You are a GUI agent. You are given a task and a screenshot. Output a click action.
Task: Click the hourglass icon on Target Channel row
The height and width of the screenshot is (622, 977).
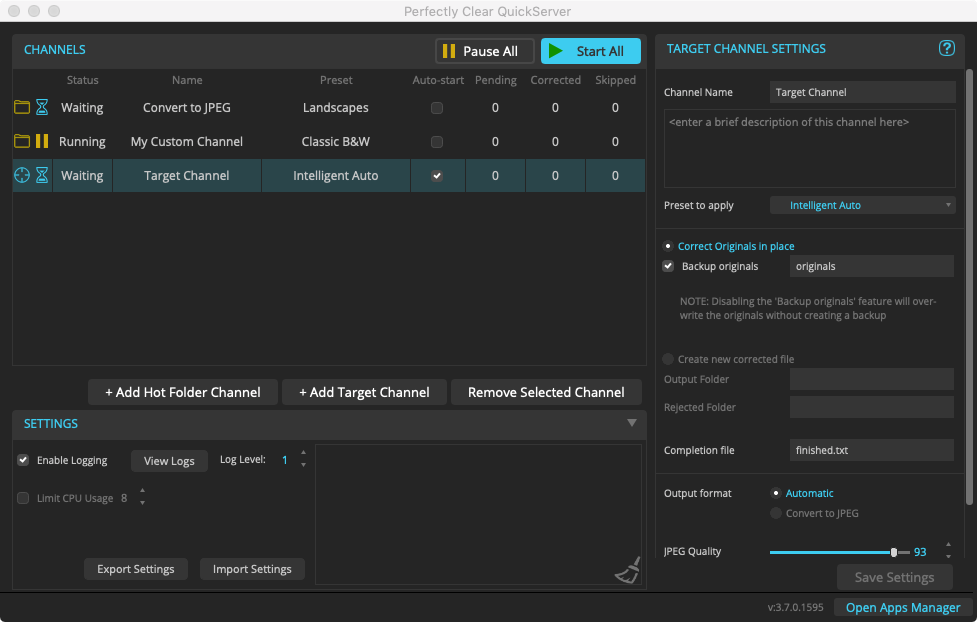[42, 175]
